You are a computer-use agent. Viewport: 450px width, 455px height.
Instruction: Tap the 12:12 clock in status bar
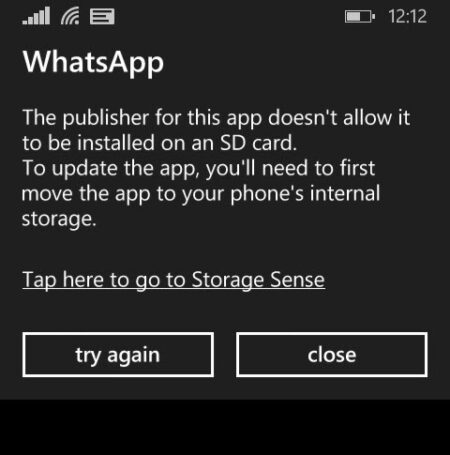click(407, 16)
